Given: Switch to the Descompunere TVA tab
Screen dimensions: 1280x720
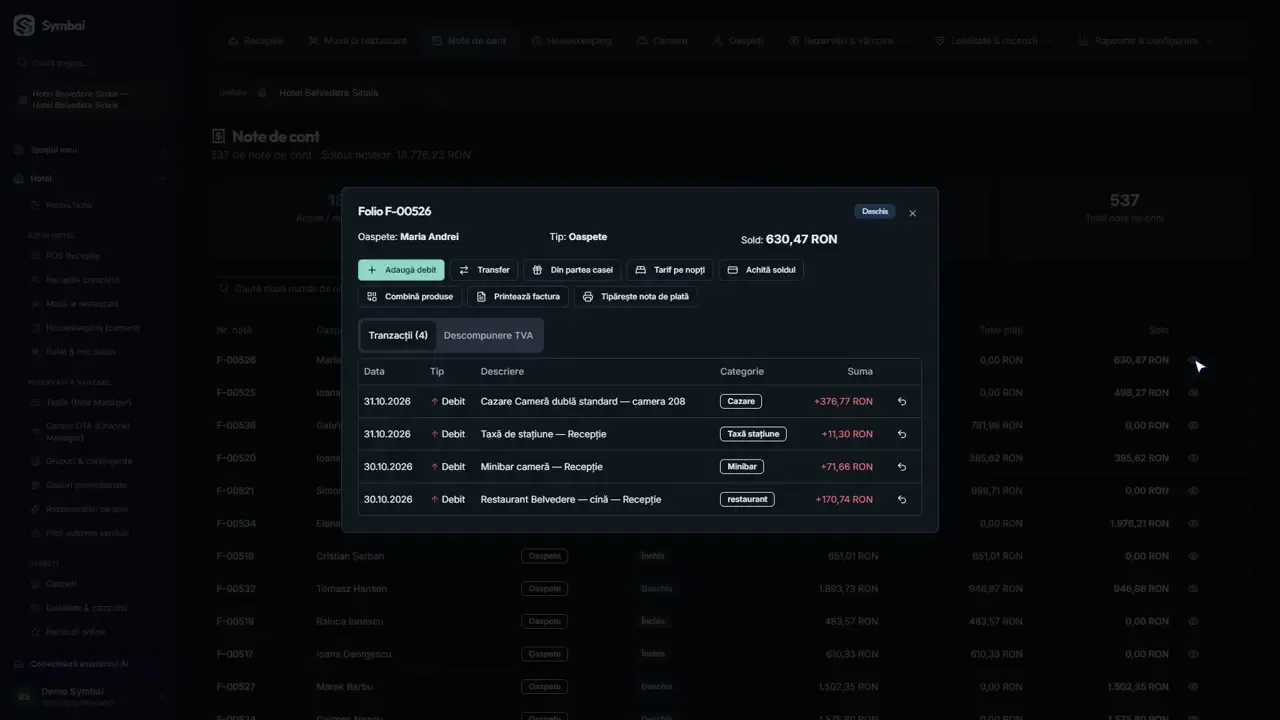Looking at the screenshot, I should point(488,335).
